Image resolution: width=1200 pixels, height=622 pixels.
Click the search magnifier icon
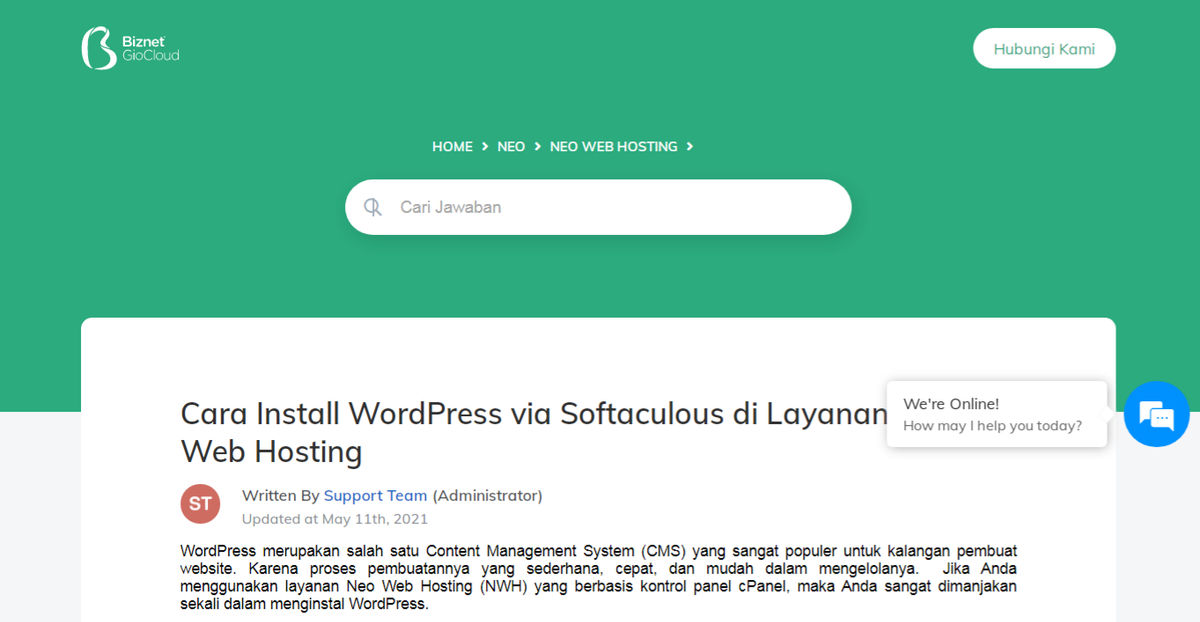pos(373,207)
